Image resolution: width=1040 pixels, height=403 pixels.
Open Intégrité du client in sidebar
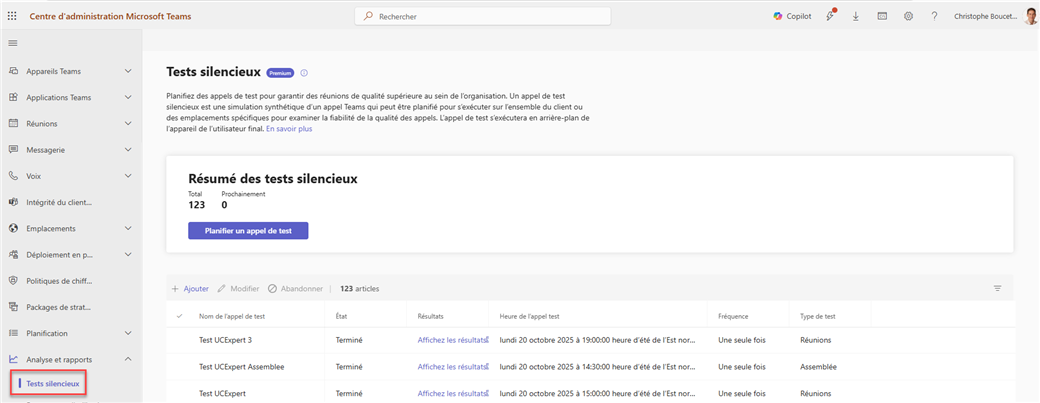coord(59,202)
